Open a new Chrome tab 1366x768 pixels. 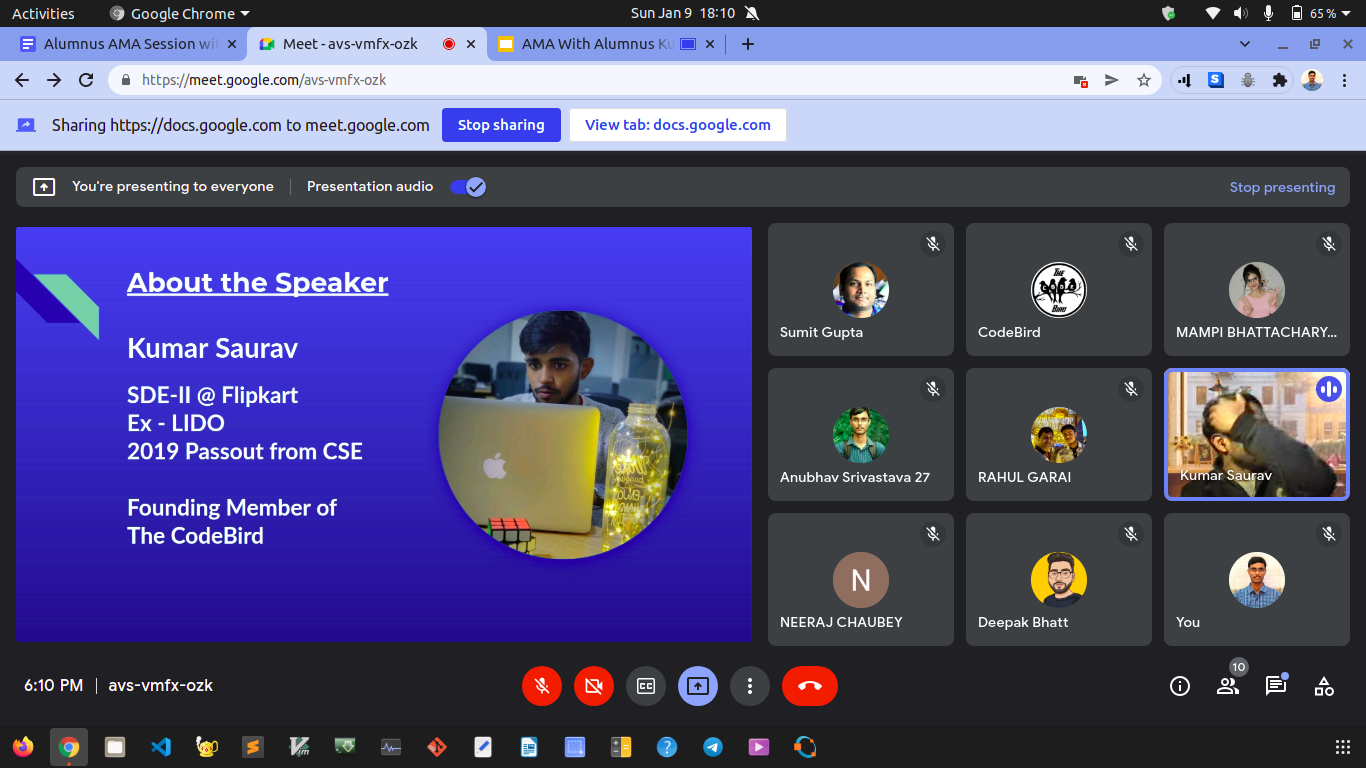coord(747,44)
